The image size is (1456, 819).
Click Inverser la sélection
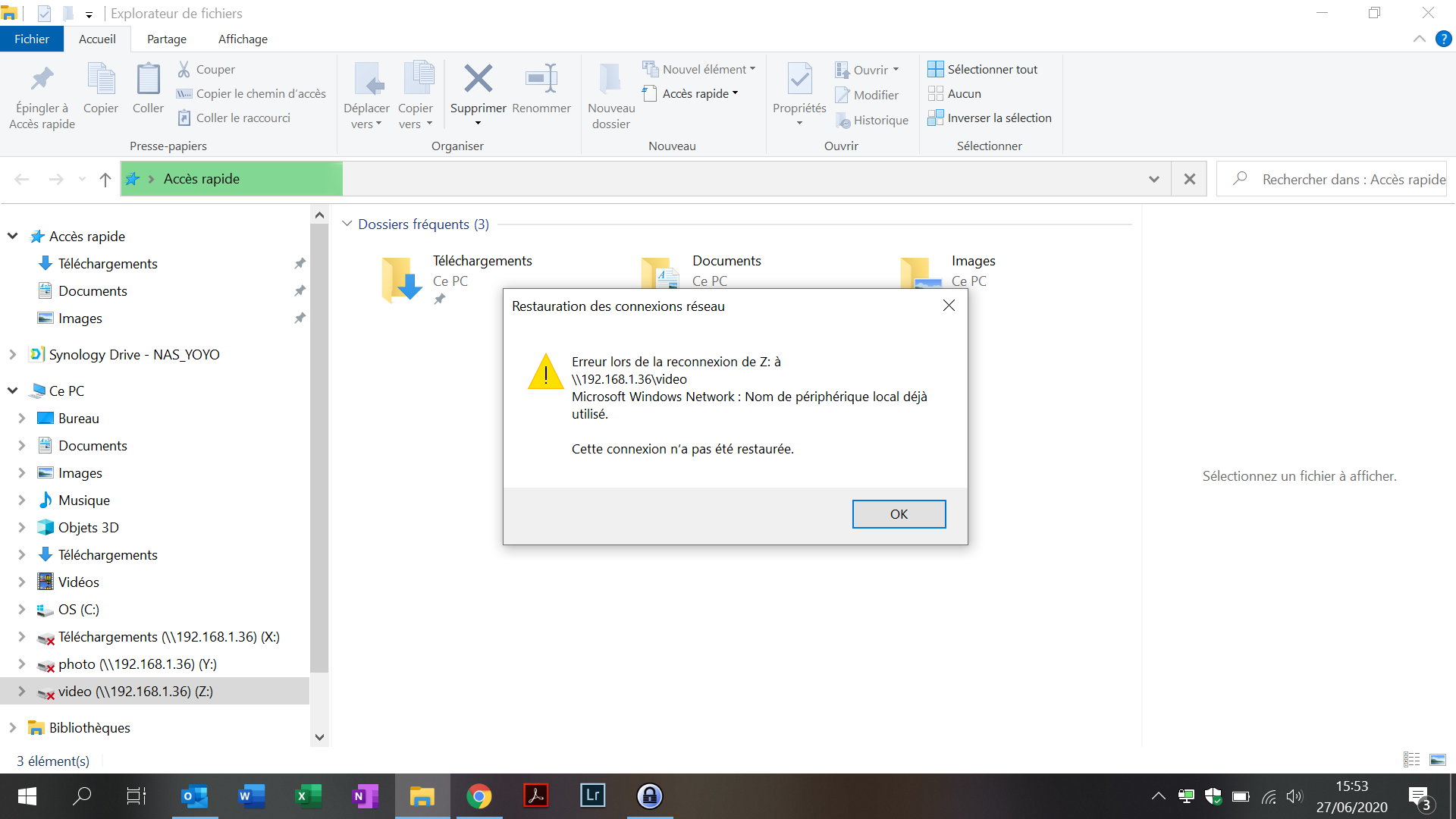pos(999,118)
